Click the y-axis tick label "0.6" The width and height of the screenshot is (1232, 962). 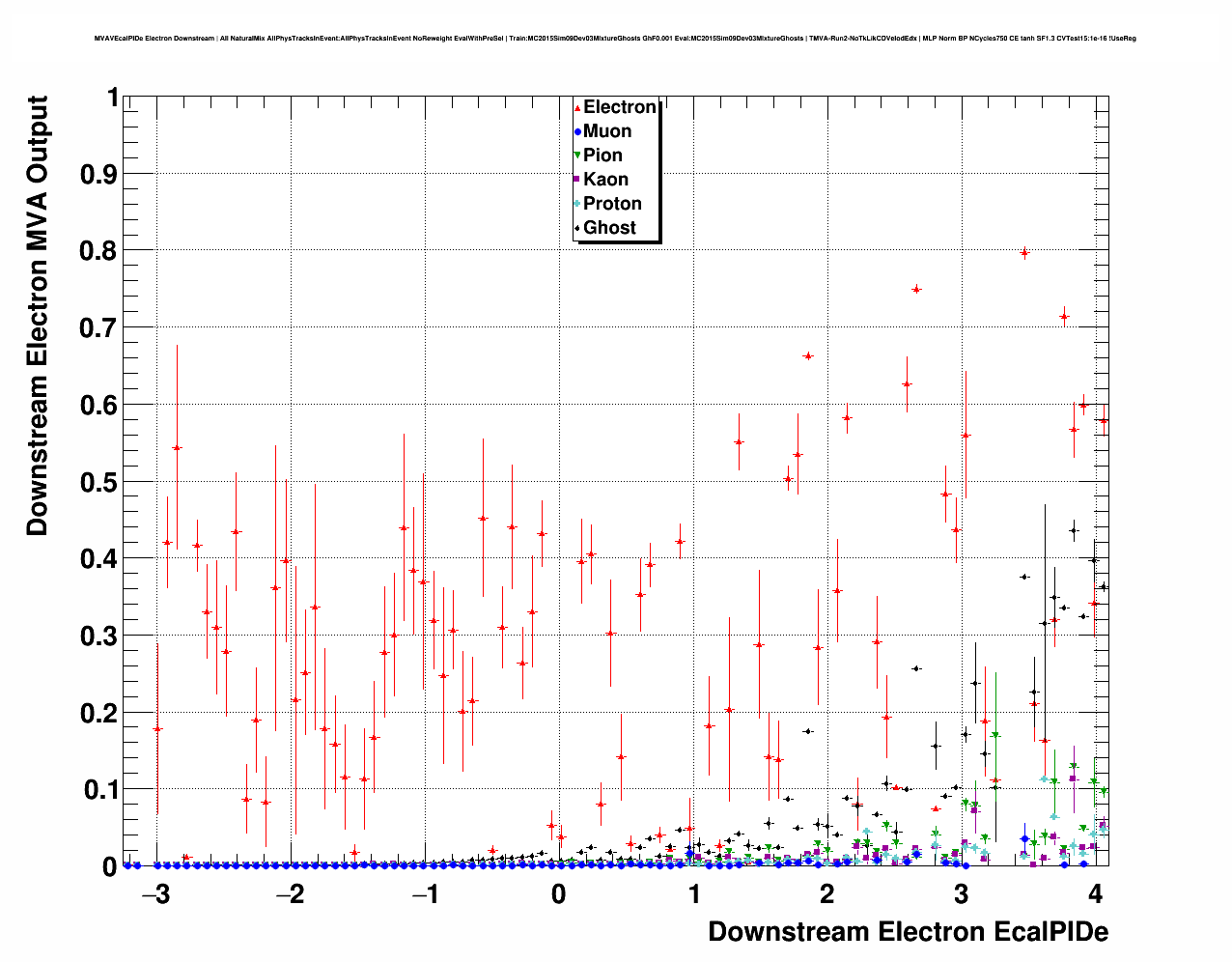tap(100, 406)
